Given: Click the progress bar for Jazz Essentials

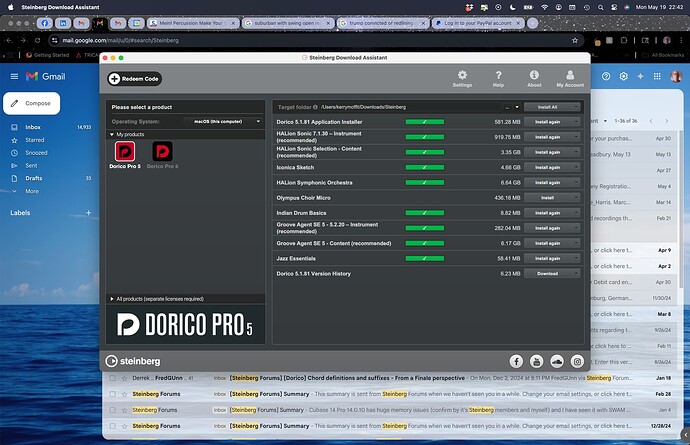Looking at the screenshot, I should (x=425, y=258).
